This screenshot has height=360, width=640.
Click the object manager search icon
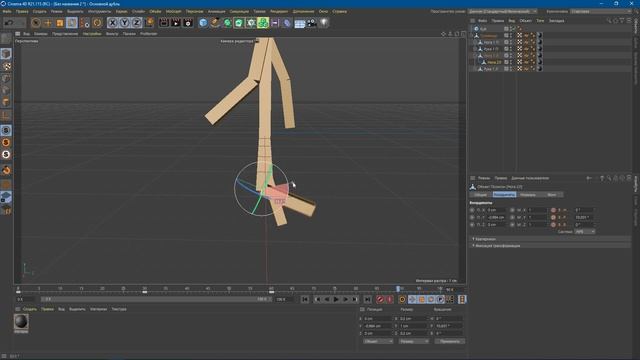click(x=609, y=20)
